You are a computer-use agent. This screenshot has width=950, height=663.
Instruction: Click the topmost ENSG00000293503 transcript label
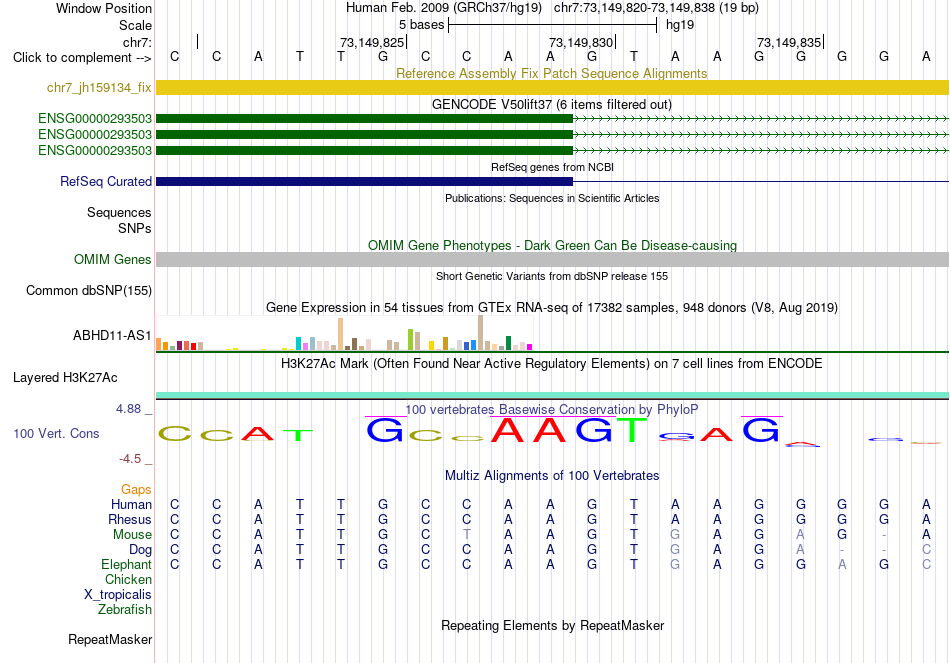[95, 118]
